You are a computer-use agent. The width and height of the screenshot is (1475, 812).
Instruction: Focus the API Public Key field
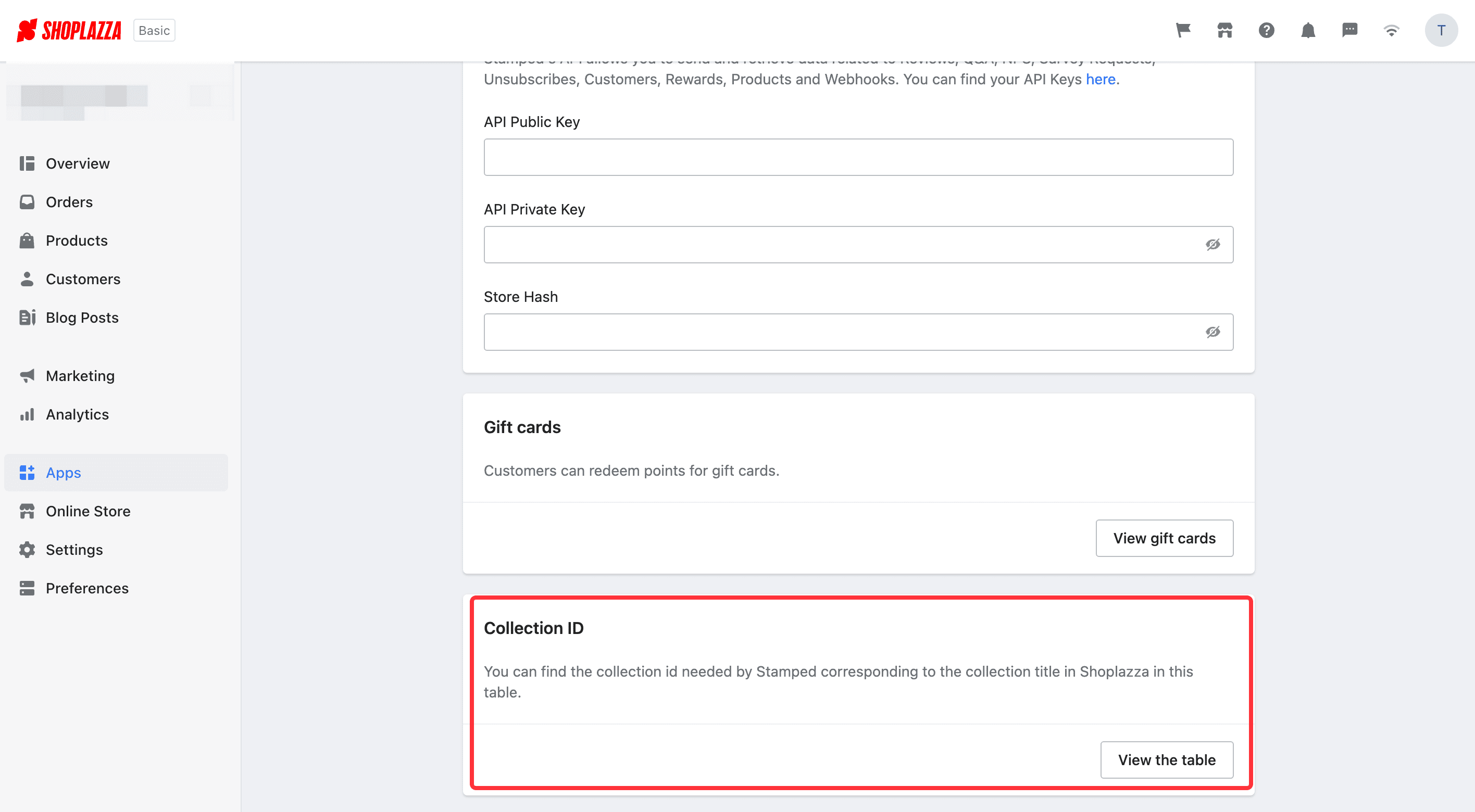click(x=858, y=157)
